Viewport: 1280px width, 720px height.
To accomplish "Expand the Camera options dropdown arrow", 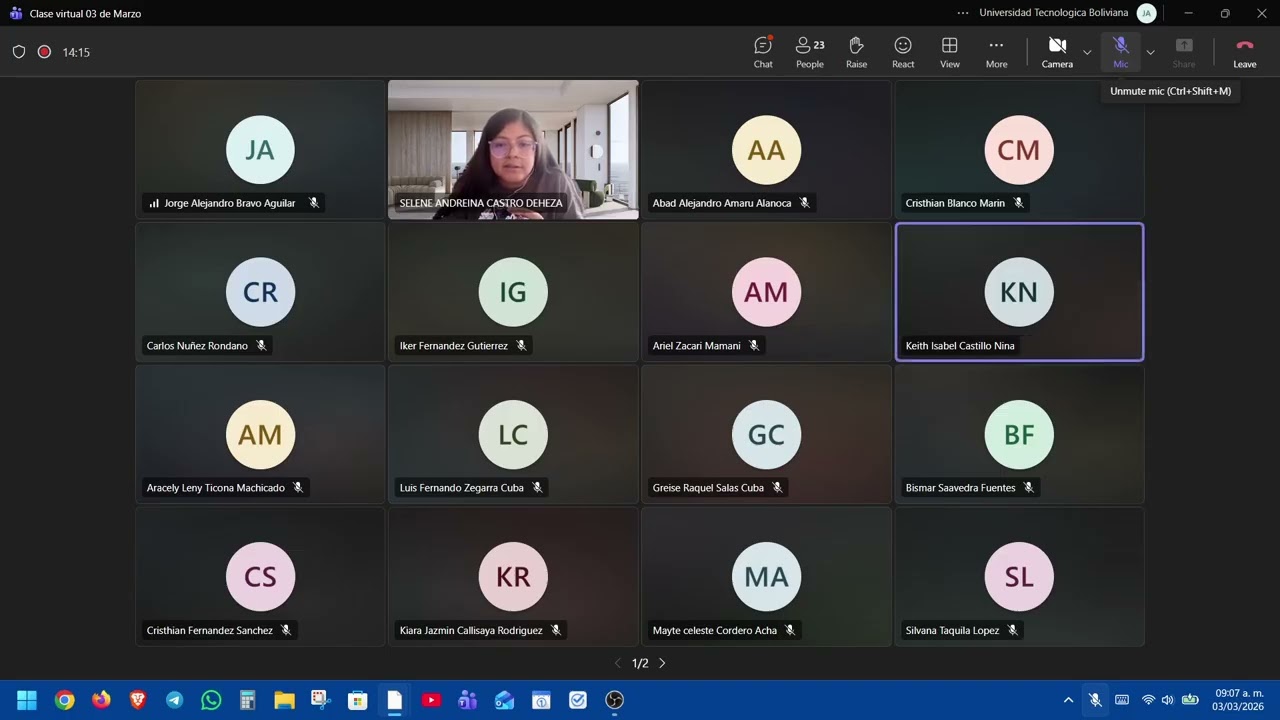I will tap(1087, 52).
